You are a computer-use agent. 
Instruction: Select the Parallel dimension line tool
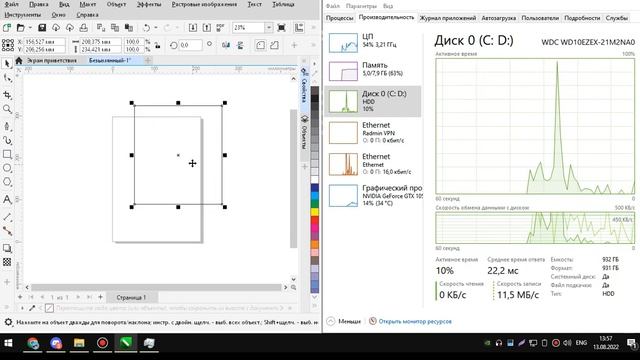pyautogui.click(x=7, y=217)
